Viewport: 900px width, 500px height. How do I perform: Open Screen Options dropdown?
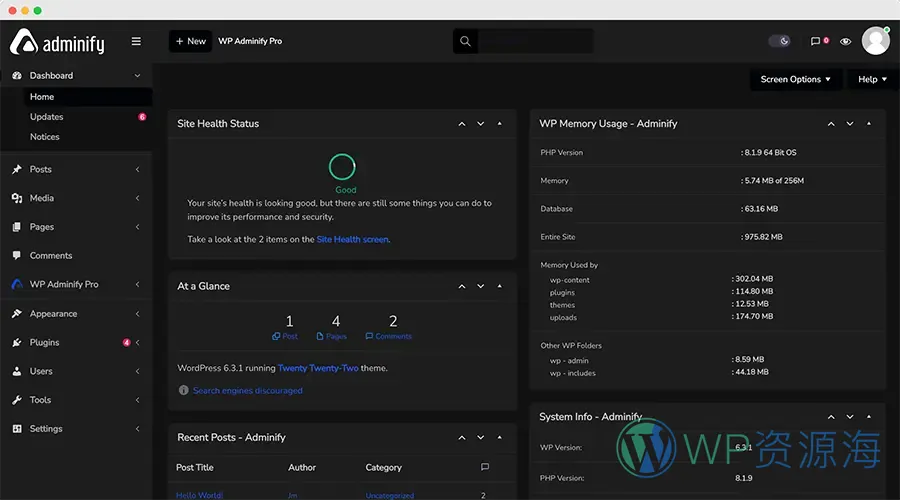click(x=796, y=79)
